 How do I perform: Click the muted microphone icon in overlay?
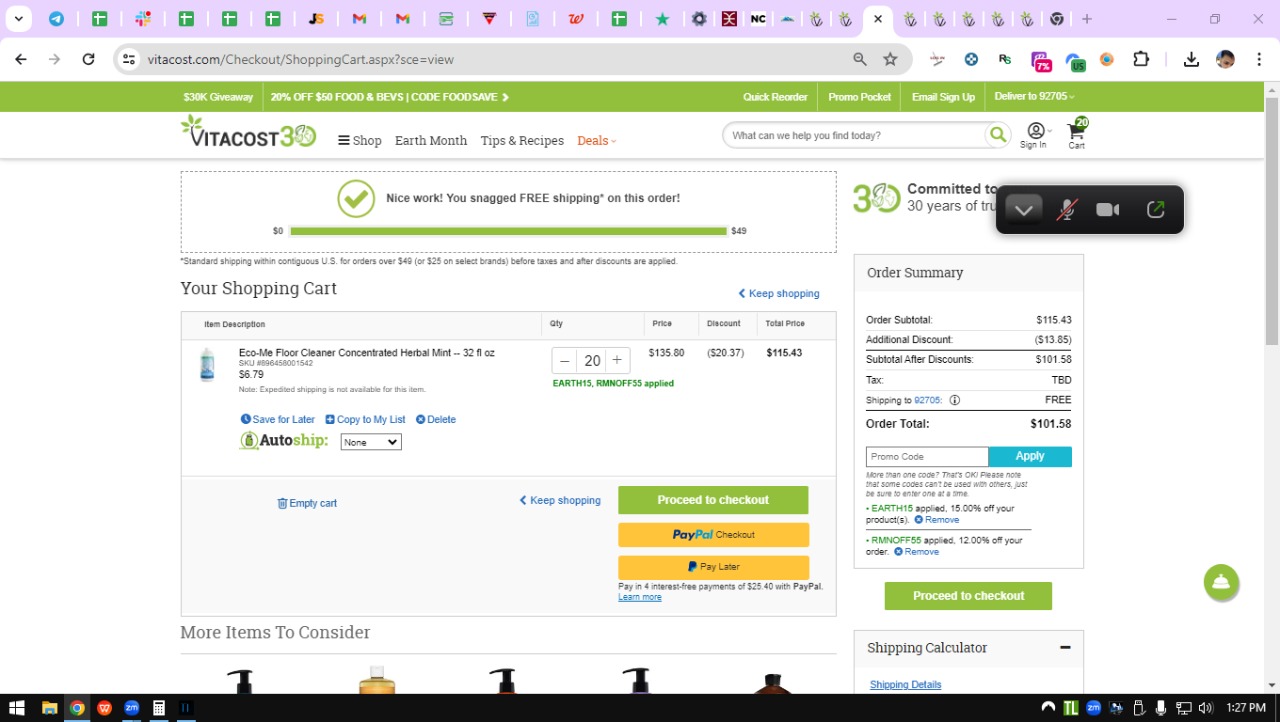[x=1067, y=210]
